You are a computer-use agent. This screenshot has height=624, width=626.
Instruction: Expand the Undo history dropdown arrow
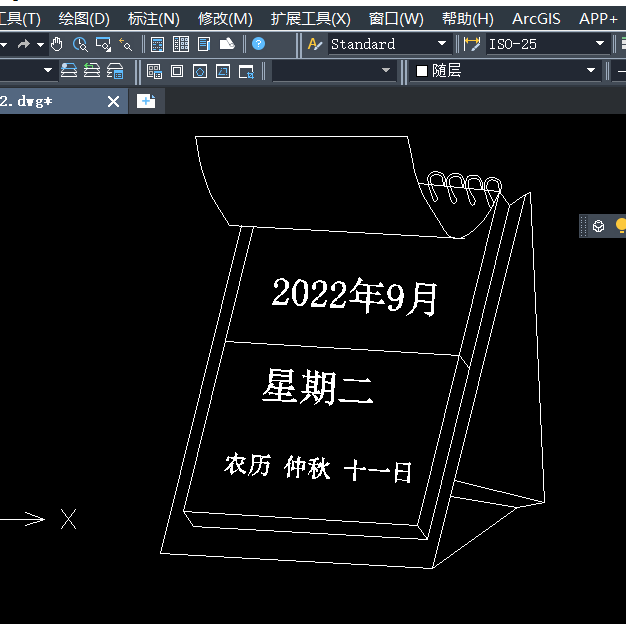coord(4,44)
